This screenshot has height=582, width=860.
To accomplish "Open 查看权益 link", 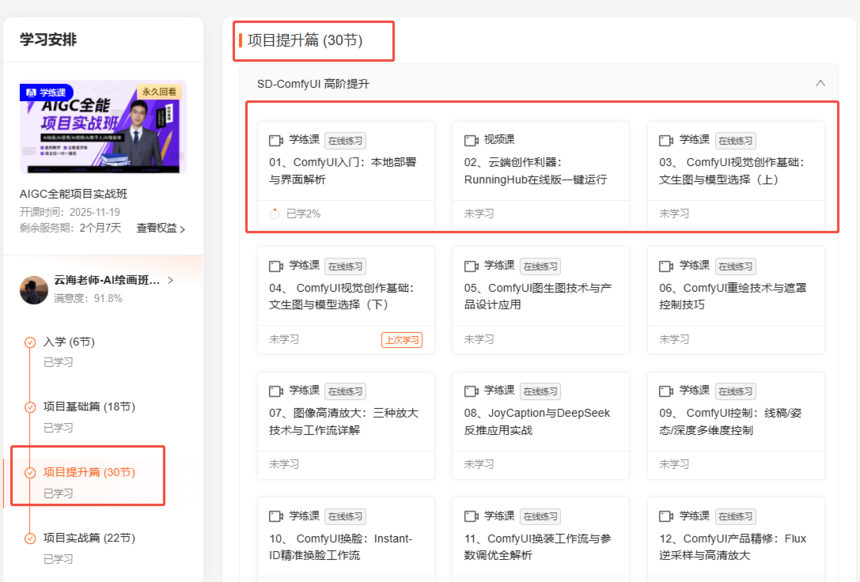I will click(161, 228).
